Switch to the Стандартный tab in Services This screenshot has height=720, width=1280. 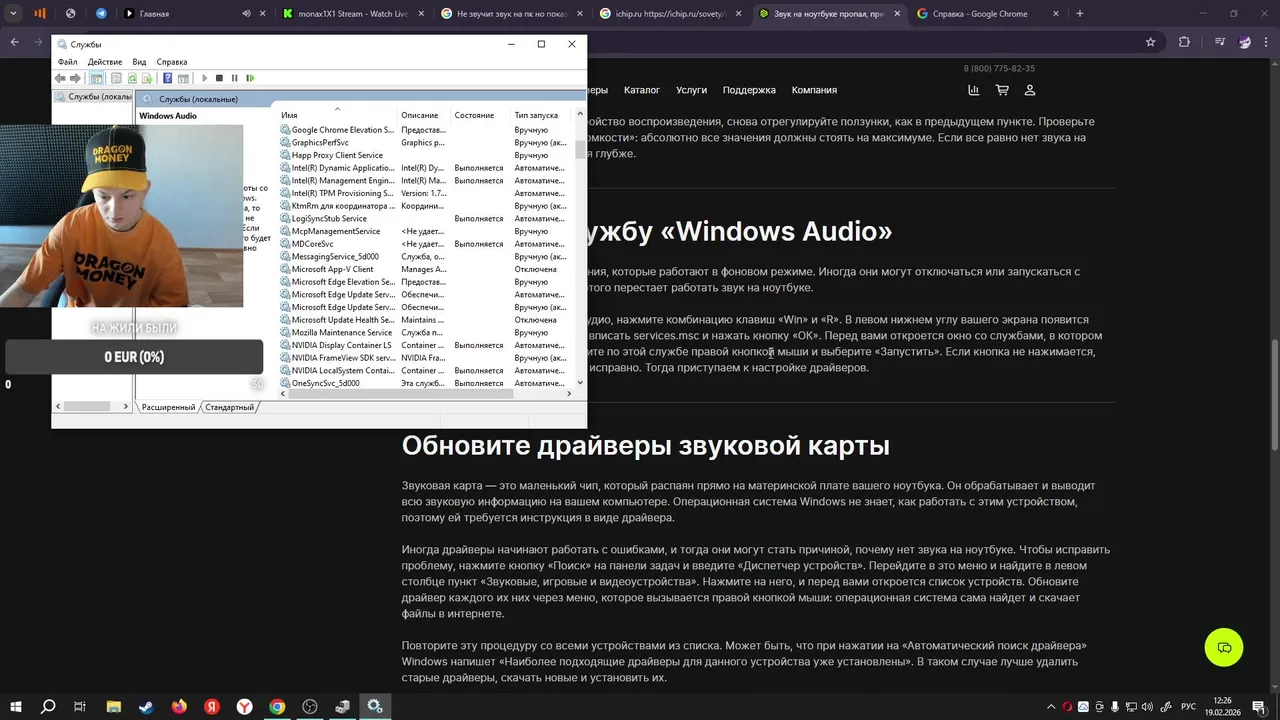pos(229,407)
